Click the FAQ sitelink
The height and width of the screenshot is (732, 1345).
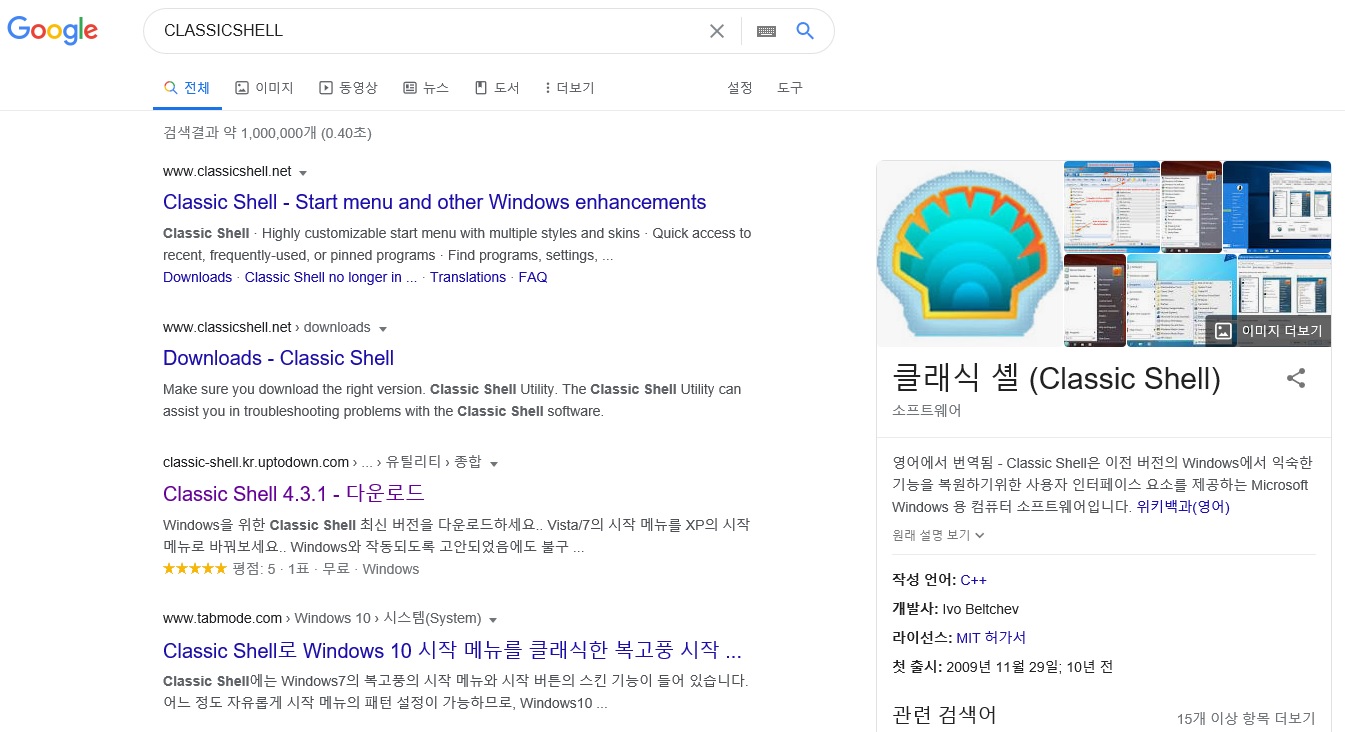533,277
